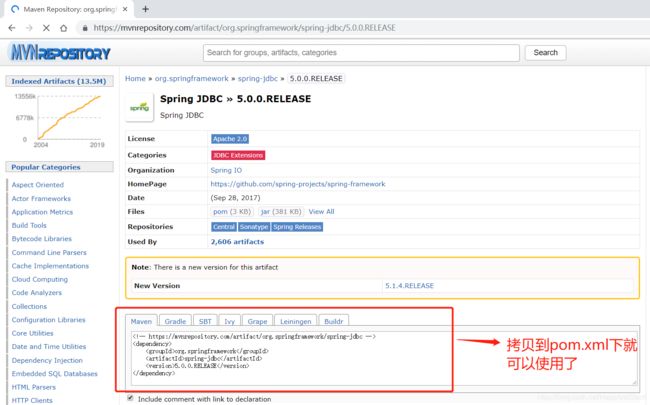Click the Spring logo thumbnail
Viewport: 650px width, 405px height.
(x=139, y=107)
